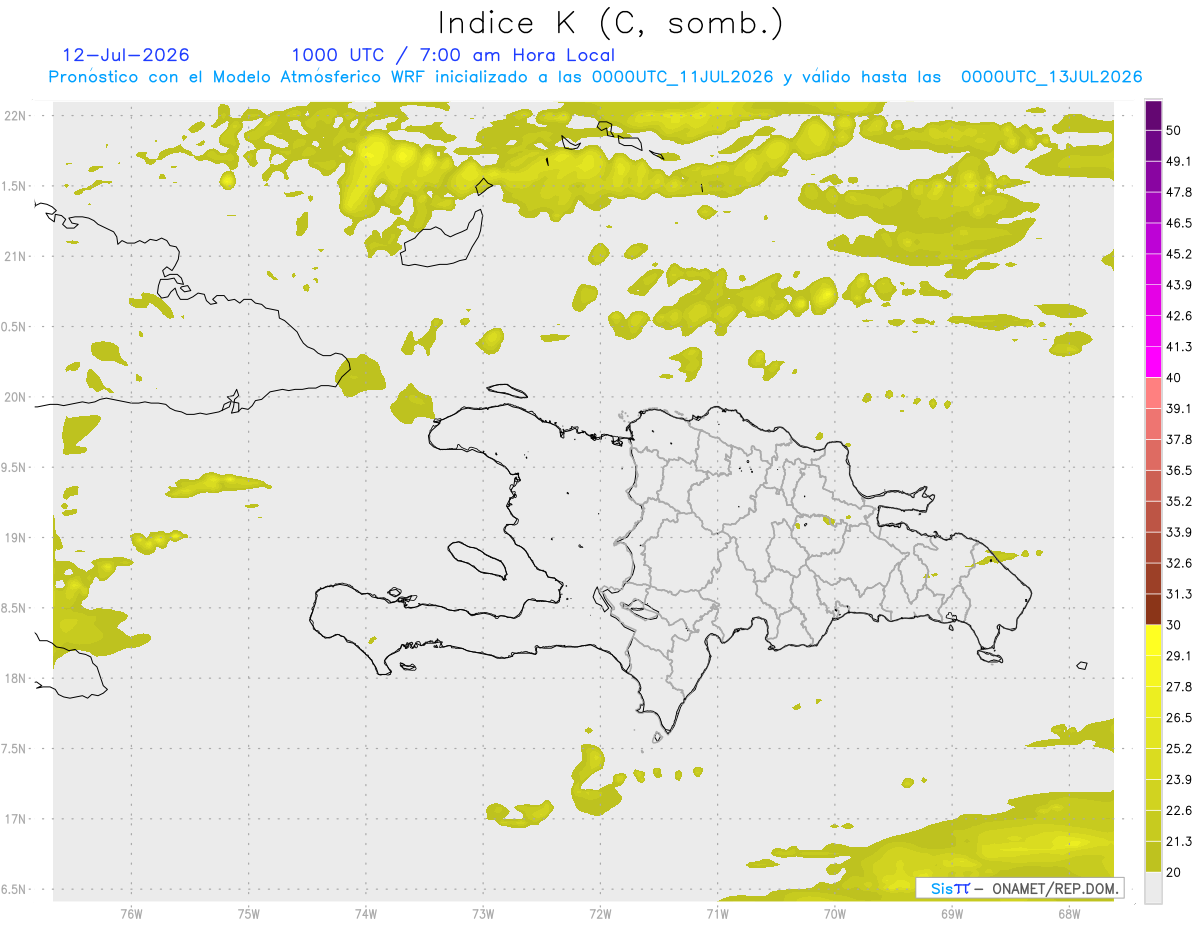The width and height of the screenshot is (1200, 927).
Task: Click the "70W" longitude label
Action: tap(835, 913)
